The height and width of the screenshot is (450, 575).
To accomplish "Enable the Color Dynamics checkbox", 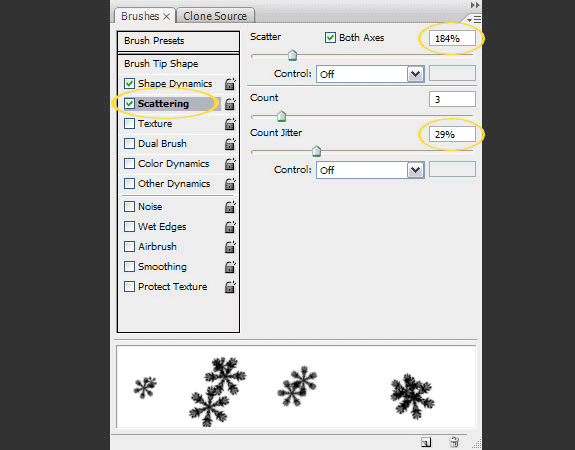I will (x=129, y=164).
